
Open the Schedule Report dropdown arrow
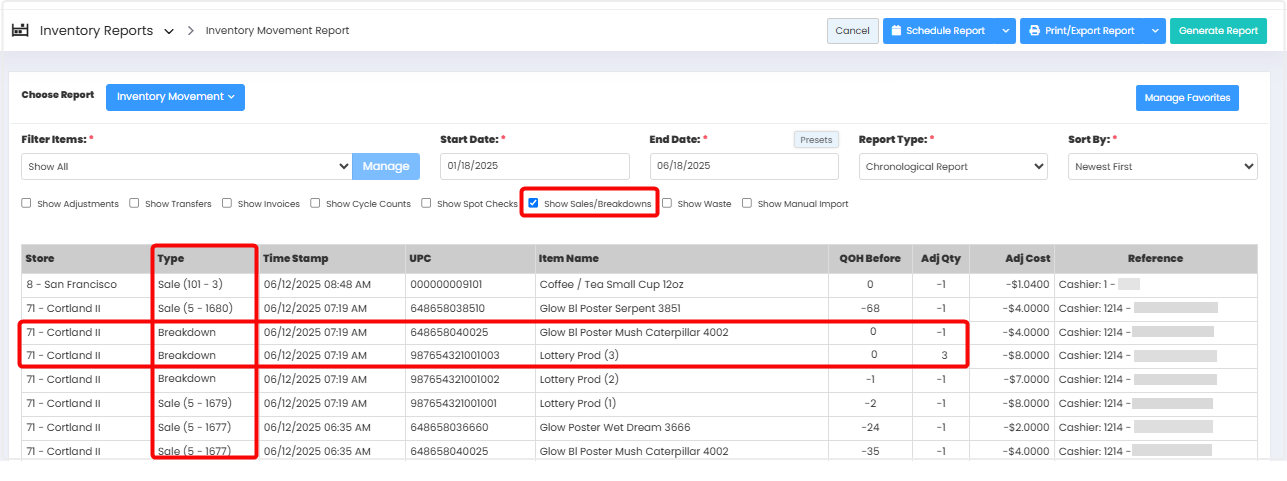tap(1005, 31)
